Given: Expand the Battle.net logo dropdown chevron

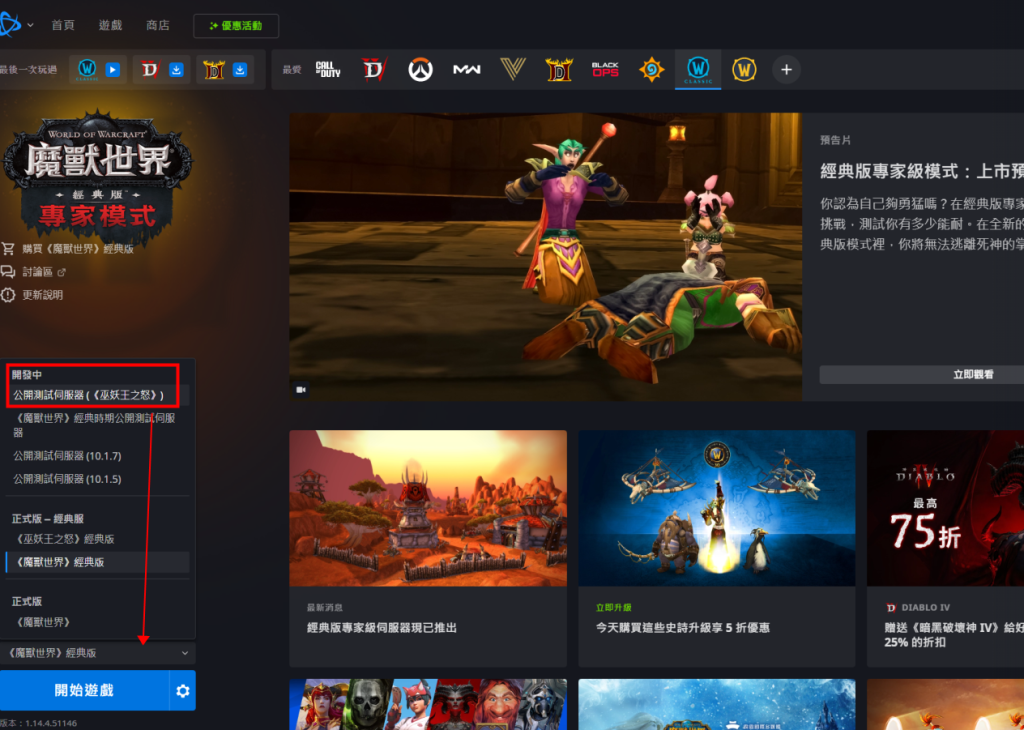Looking at the screenshot, I should pyautogui.click(x=31, y=25).
